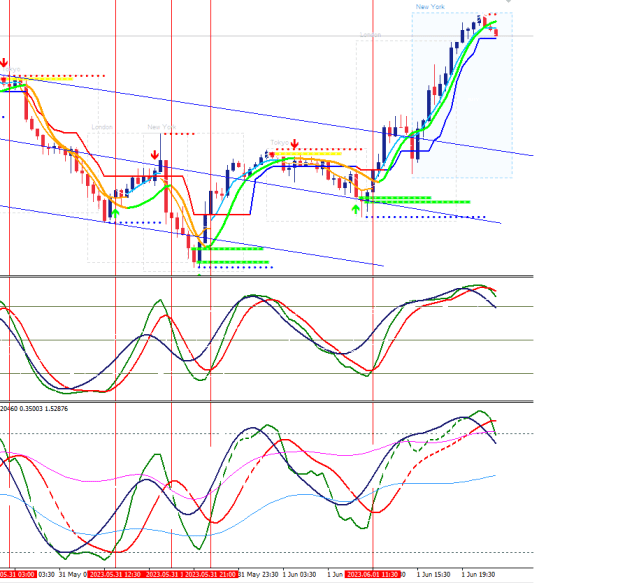Select the 1 Jun 19:30 time axis label
Screen dimensions: 625x583
pyautogui.click(x=478, y=574)
